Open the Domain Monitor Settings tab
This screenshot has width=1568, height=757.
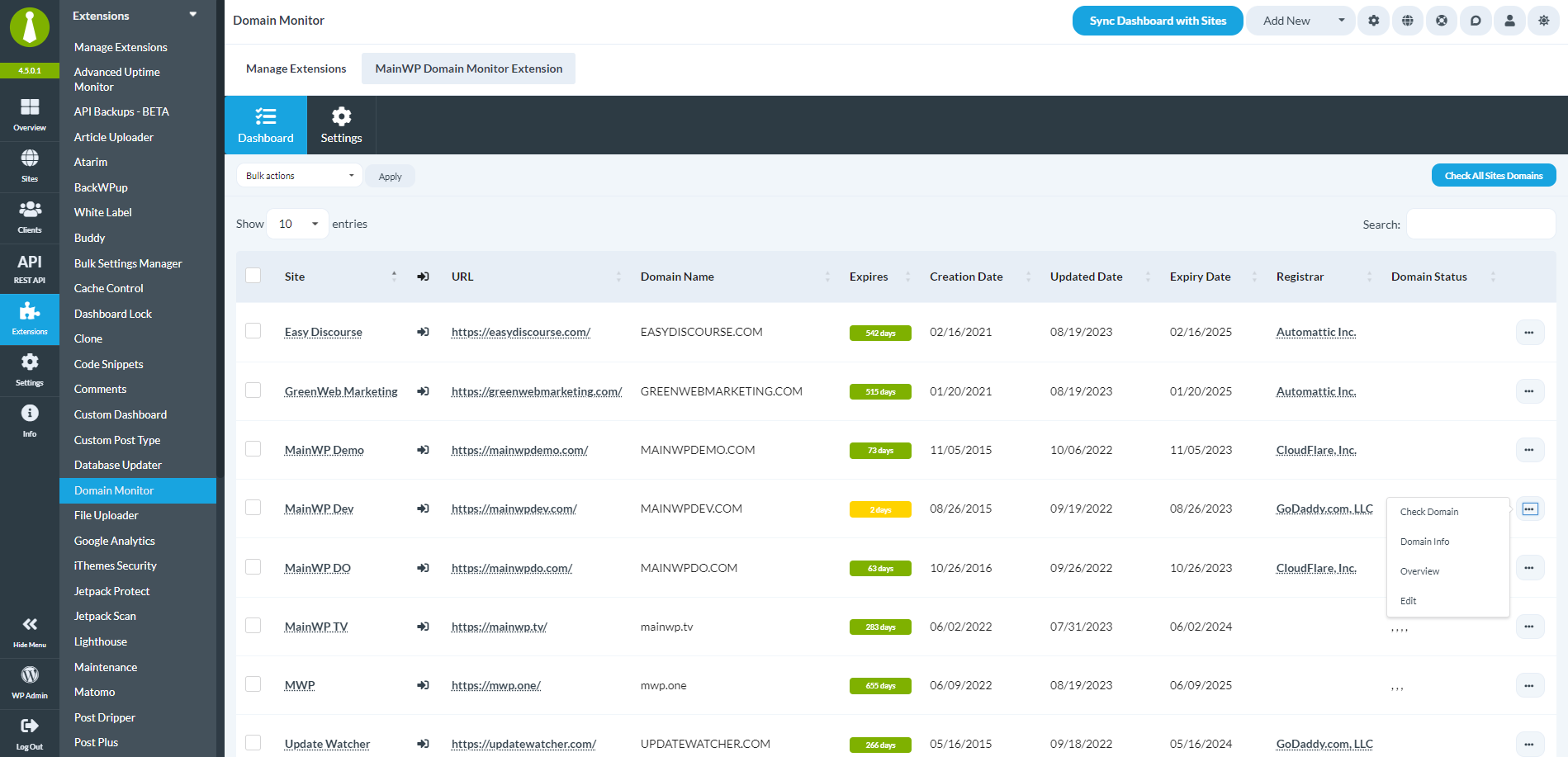pos(341,125)
